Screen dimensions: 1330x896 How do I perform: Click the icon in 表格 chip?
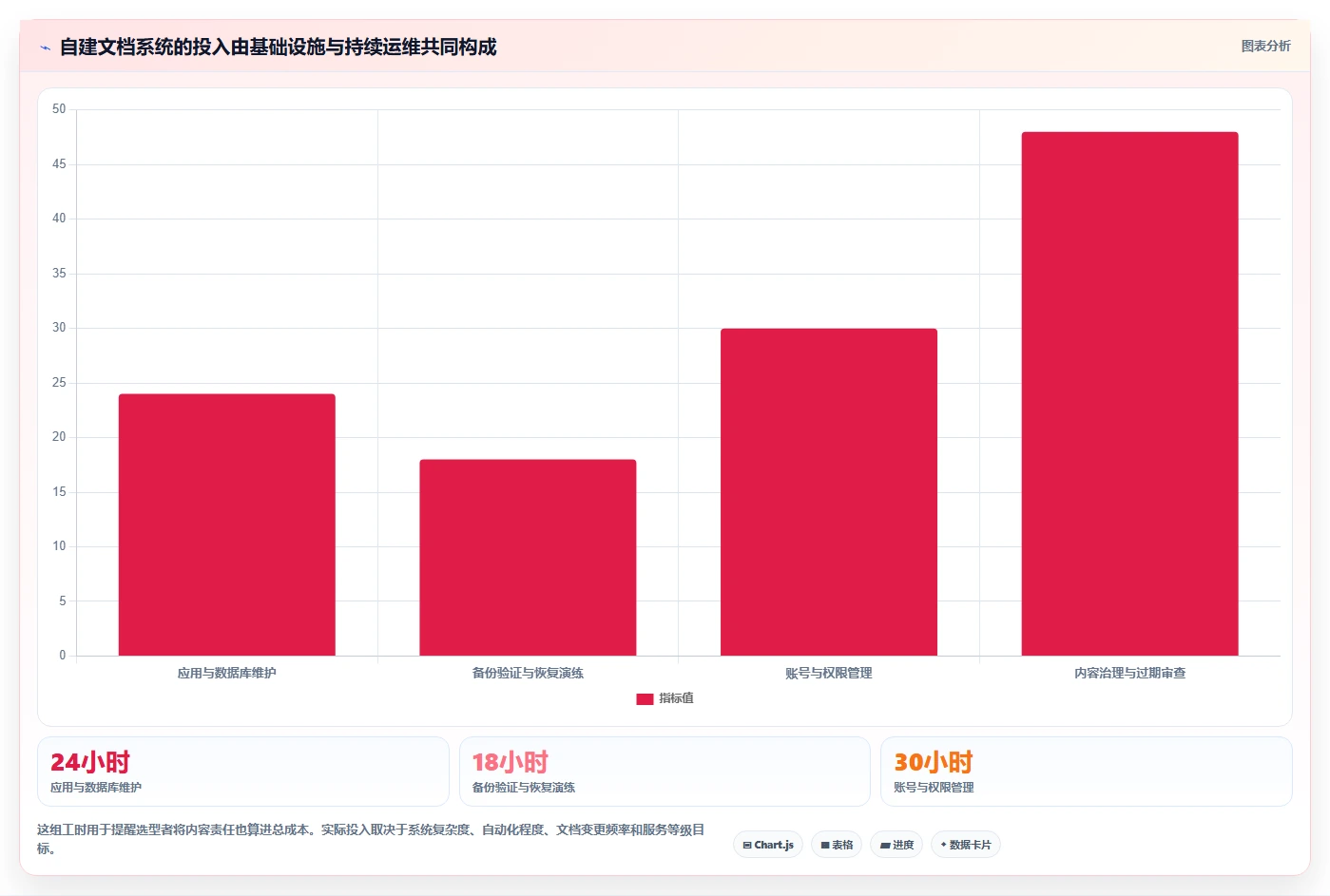(x=825, y=845)
